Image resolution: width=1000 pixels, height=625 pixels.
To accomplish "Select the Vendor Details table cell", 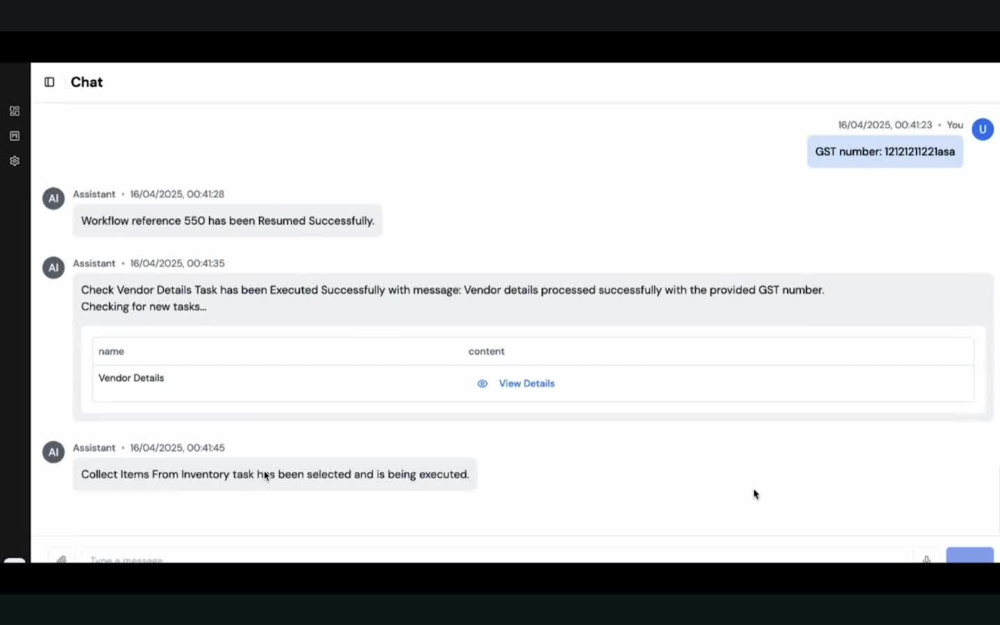I will click(131, 378).
